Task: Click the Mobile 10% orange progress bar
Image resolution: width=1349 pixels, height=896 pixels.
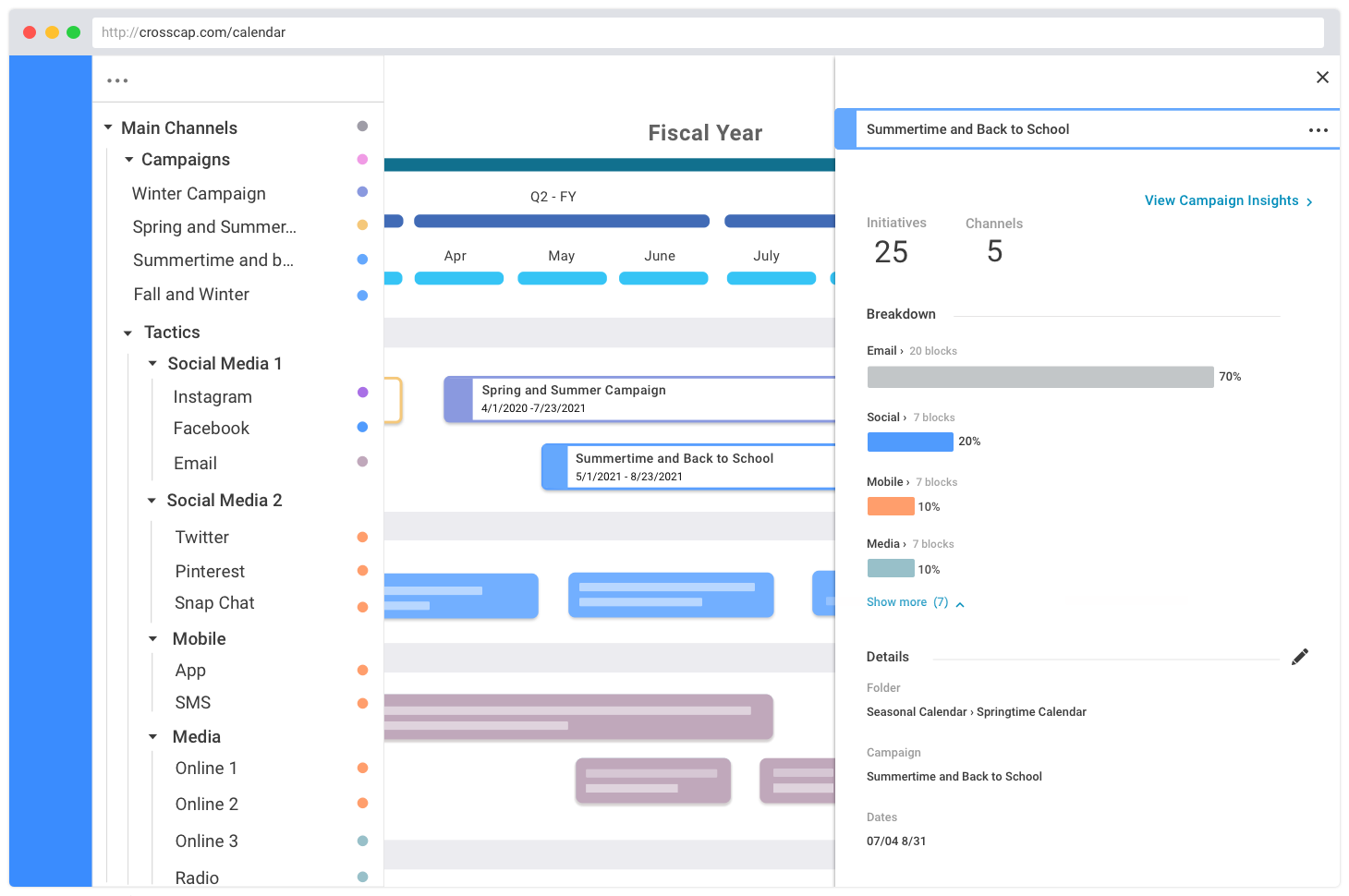Action: (x=891, y=506)
